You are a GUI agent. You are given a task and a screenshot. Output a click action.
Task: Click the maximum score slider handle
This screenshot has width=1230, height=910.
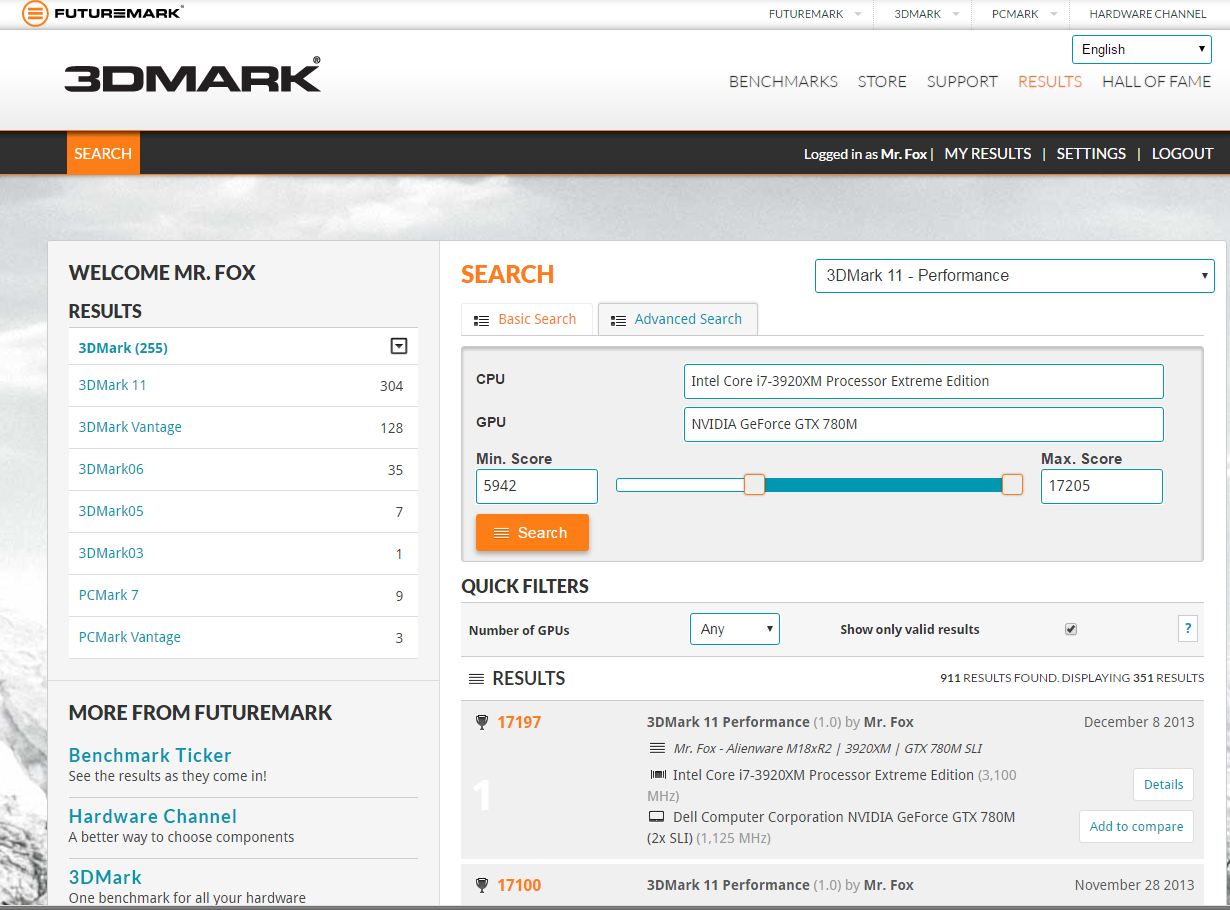(1012, 485)
